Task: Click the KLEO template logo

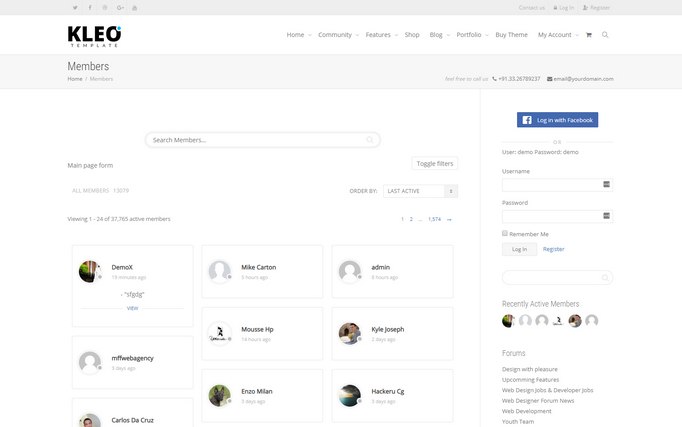Action: (94, 36)
